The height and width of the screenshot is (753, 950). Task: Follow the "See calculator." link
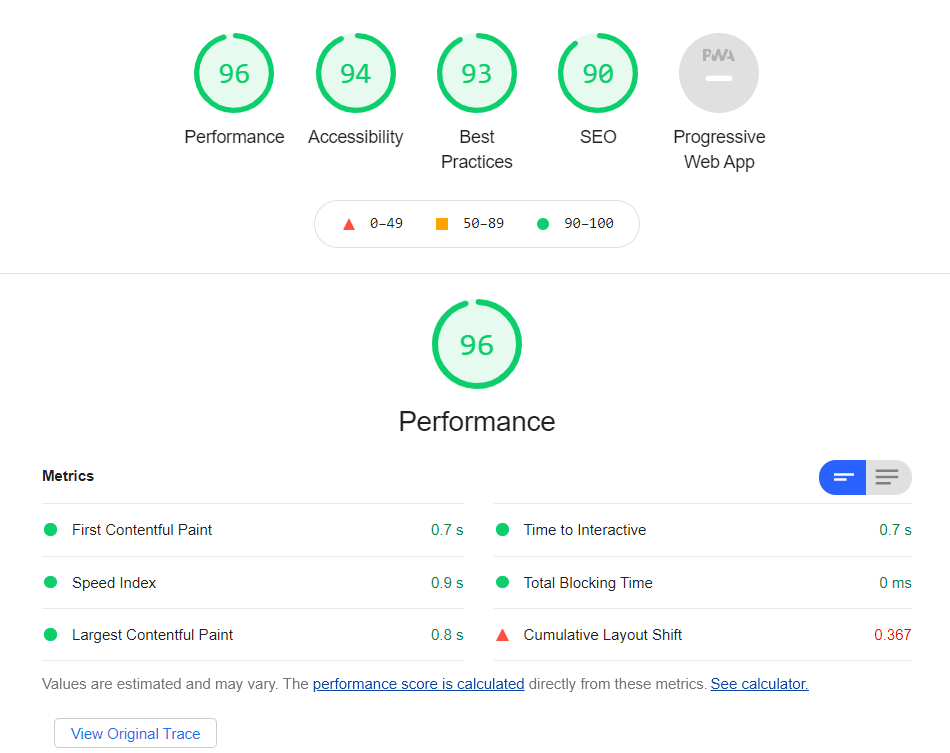[x=759, y=684]
